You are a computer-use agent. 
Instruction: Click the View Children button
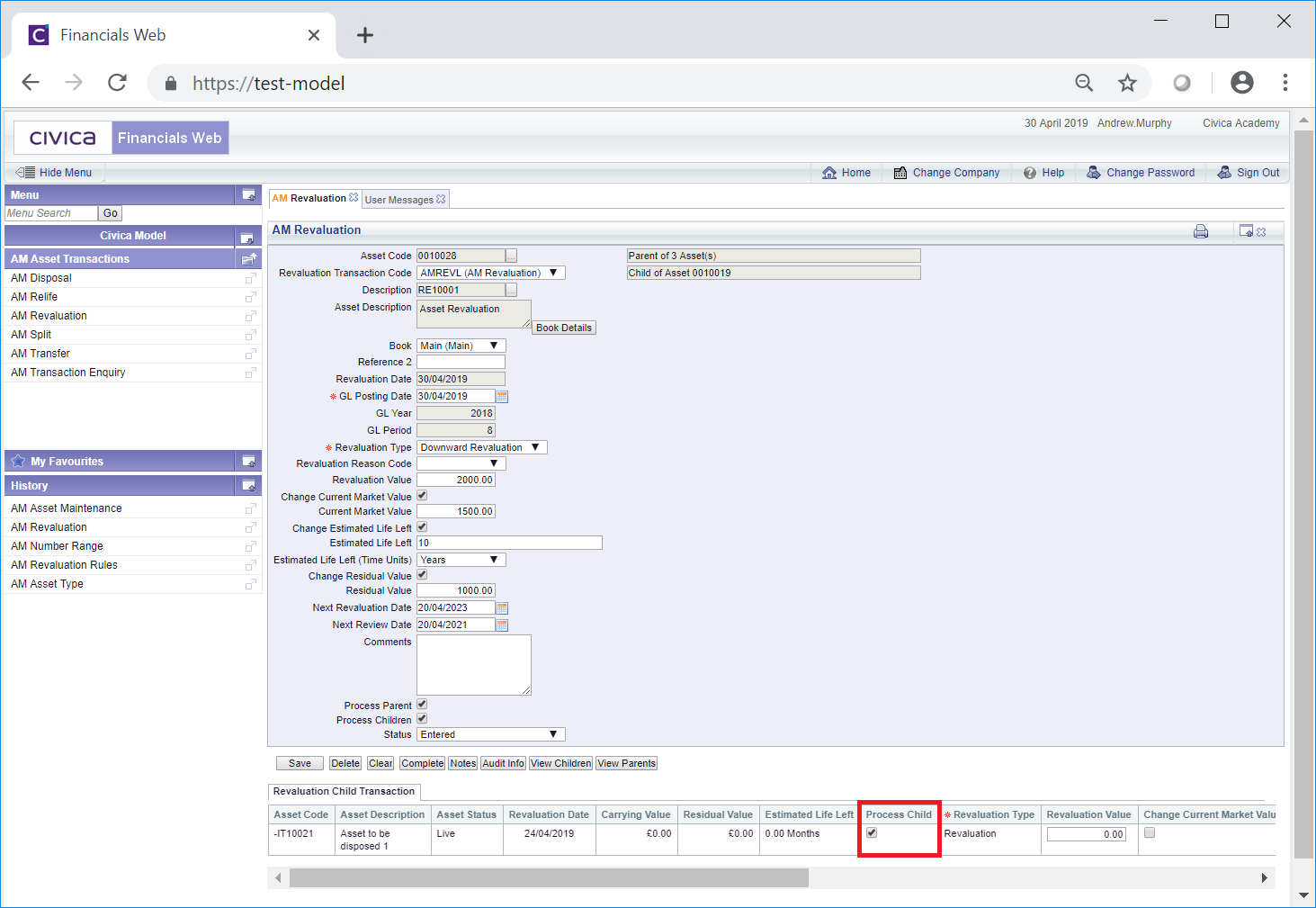point(561,763)
